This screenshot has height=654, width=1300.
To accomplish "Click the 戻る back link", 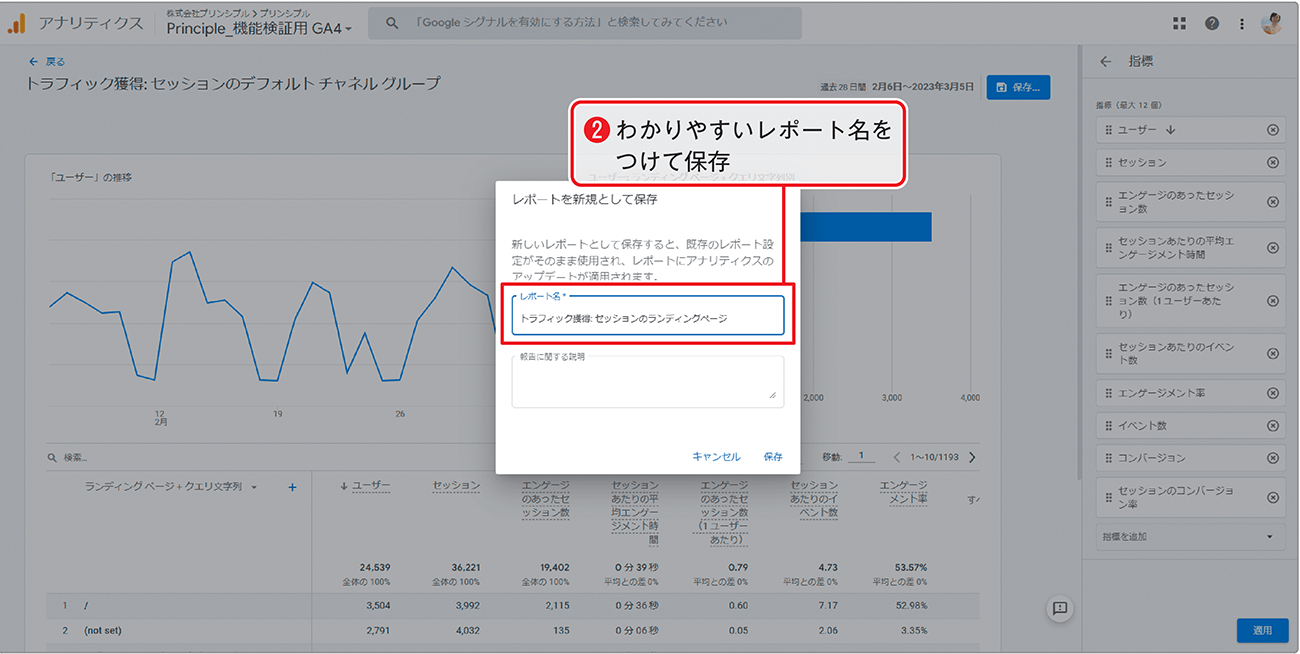I will (x=47, y=61).
